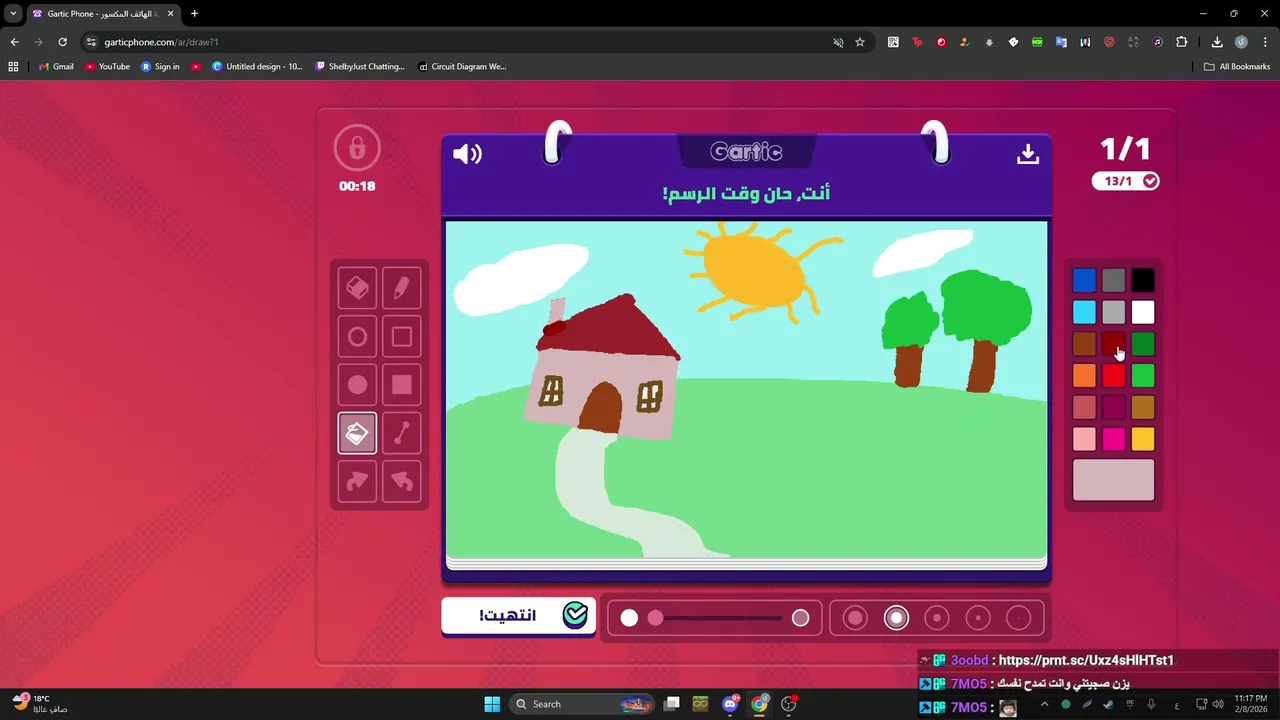Select the straight line tool

(401, 433)
